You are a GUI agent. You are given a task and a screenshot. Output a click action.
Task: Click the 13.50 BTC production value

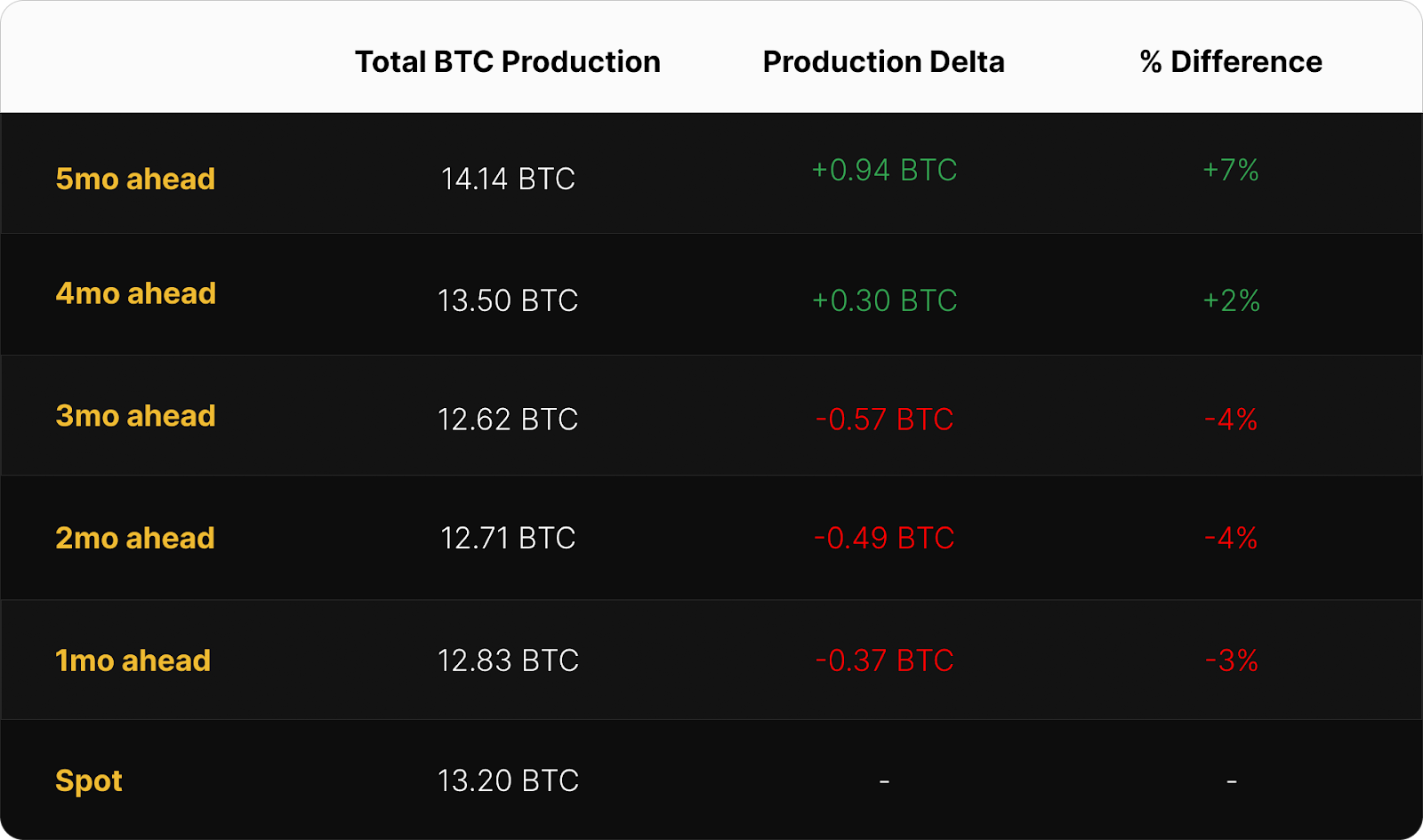click(508, 300)
